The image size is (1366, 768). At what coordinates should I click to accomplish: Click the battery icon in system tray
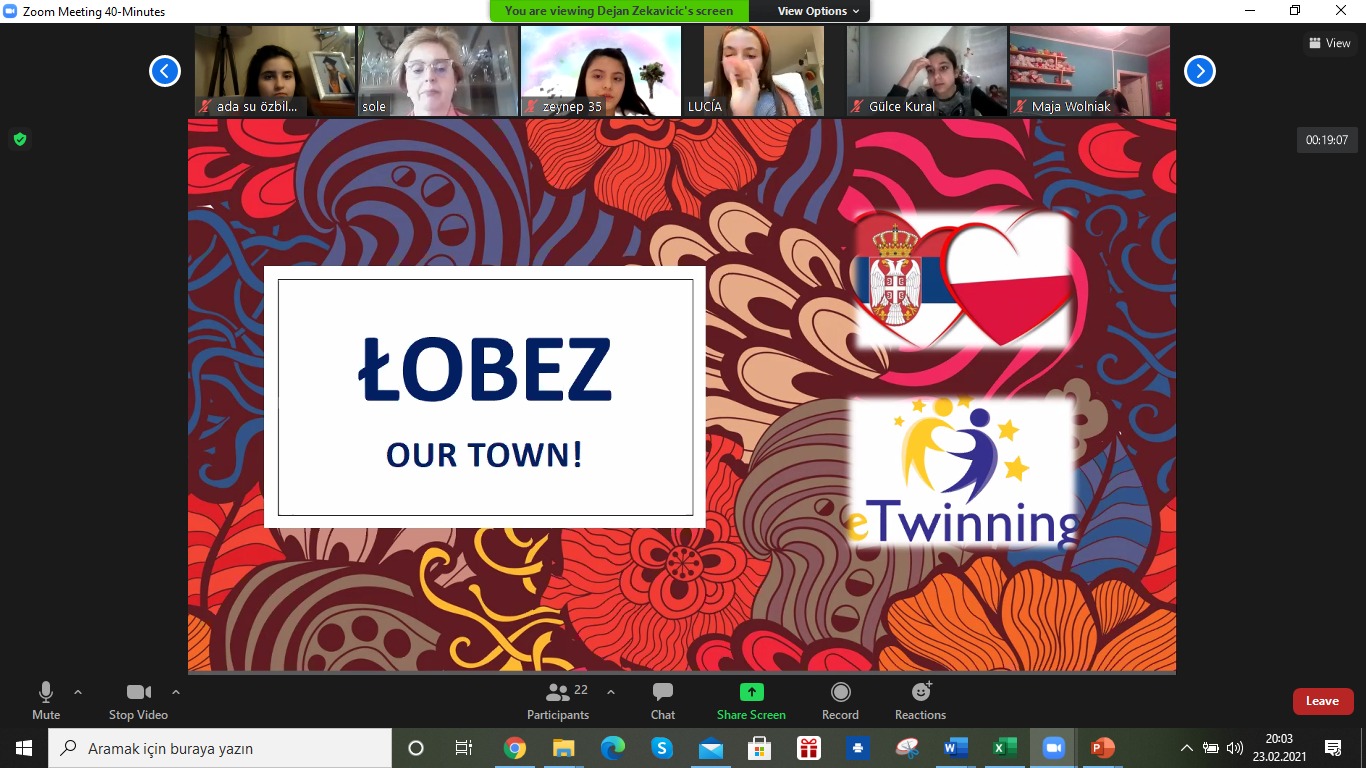(x=1211, y=748)
